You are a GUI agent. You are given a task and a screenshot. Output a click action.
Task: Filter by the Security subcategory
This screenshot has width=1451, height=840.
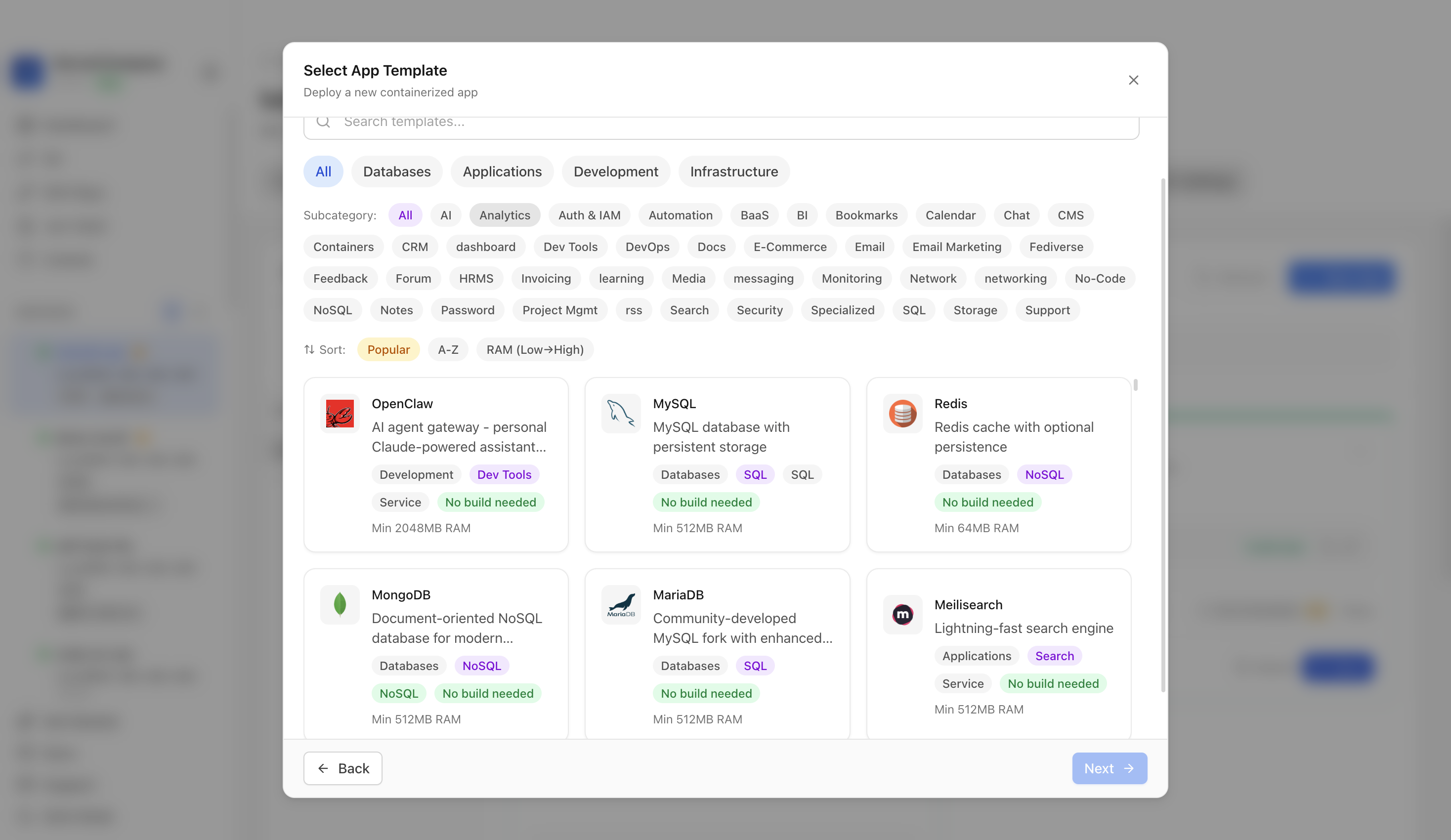tap(760, 310)
